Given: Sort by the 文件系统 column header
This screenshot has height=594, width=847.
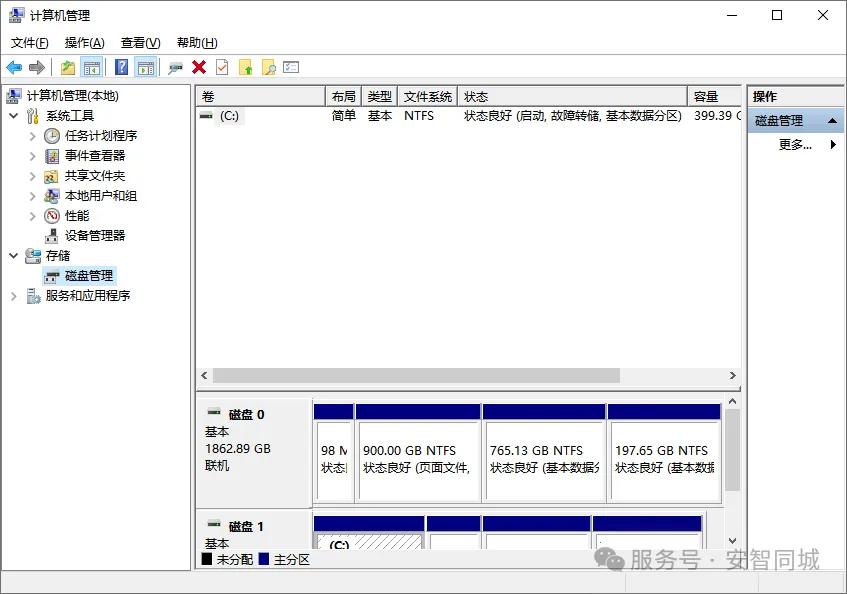Looking at the screenshot, I should 428,97.
